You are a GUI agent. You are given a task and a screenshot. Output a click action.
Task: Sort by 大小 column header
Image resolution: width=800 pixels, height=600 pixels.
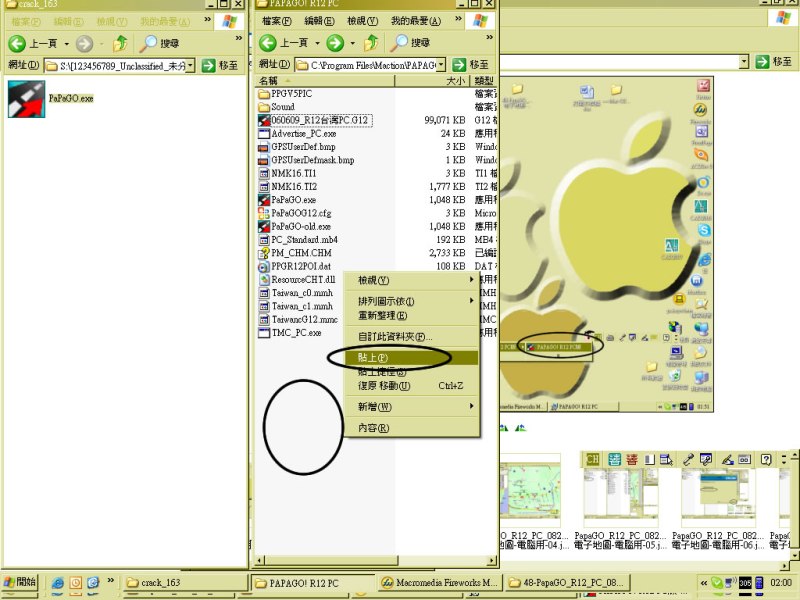point(432,81)
